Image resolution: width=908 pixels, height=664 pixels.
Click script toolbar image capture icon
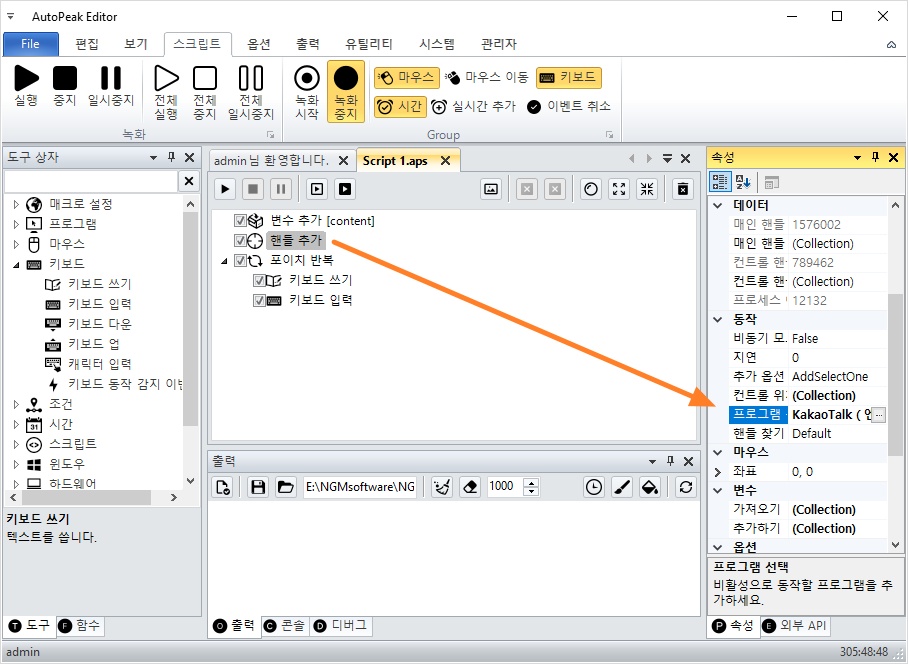[491, 189]
